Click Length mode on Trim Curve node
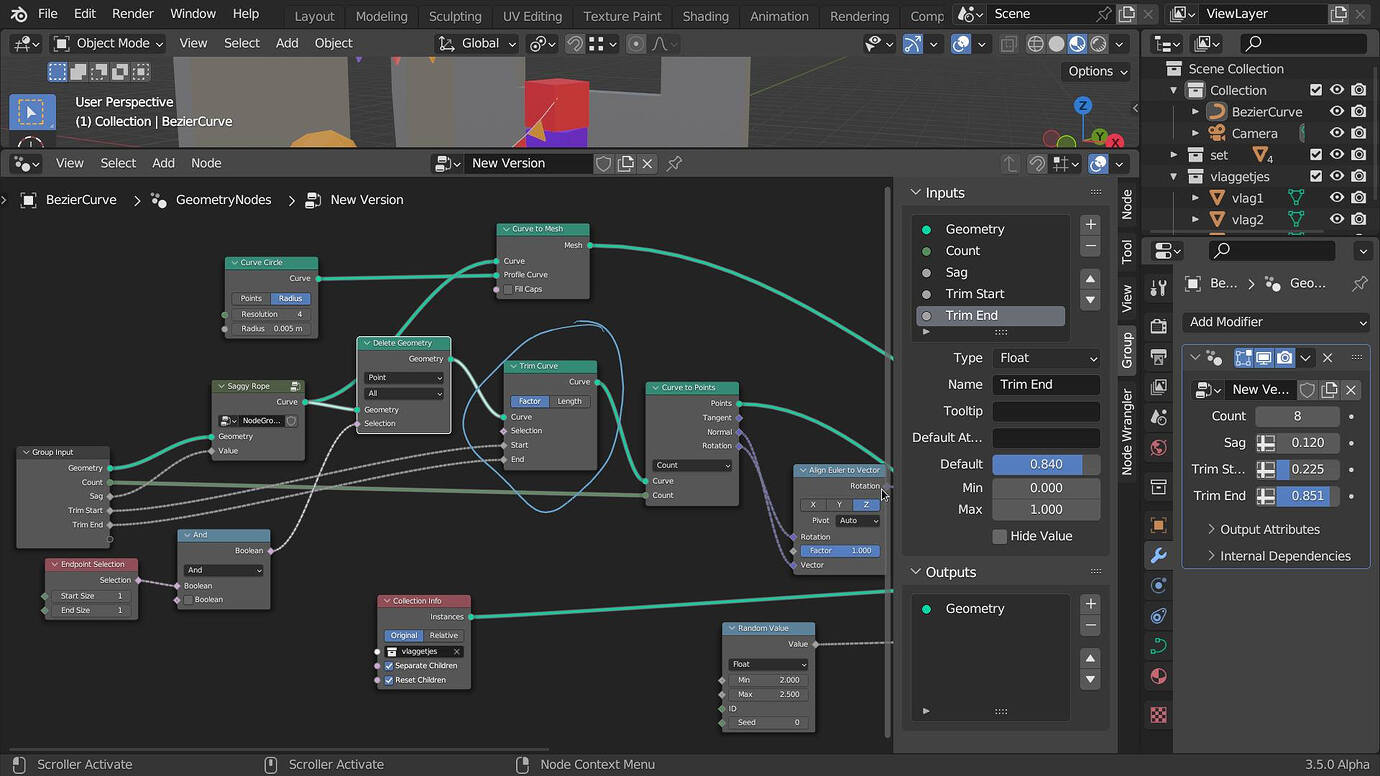This screenshot has height=776, width=1380. coord(569,401)
